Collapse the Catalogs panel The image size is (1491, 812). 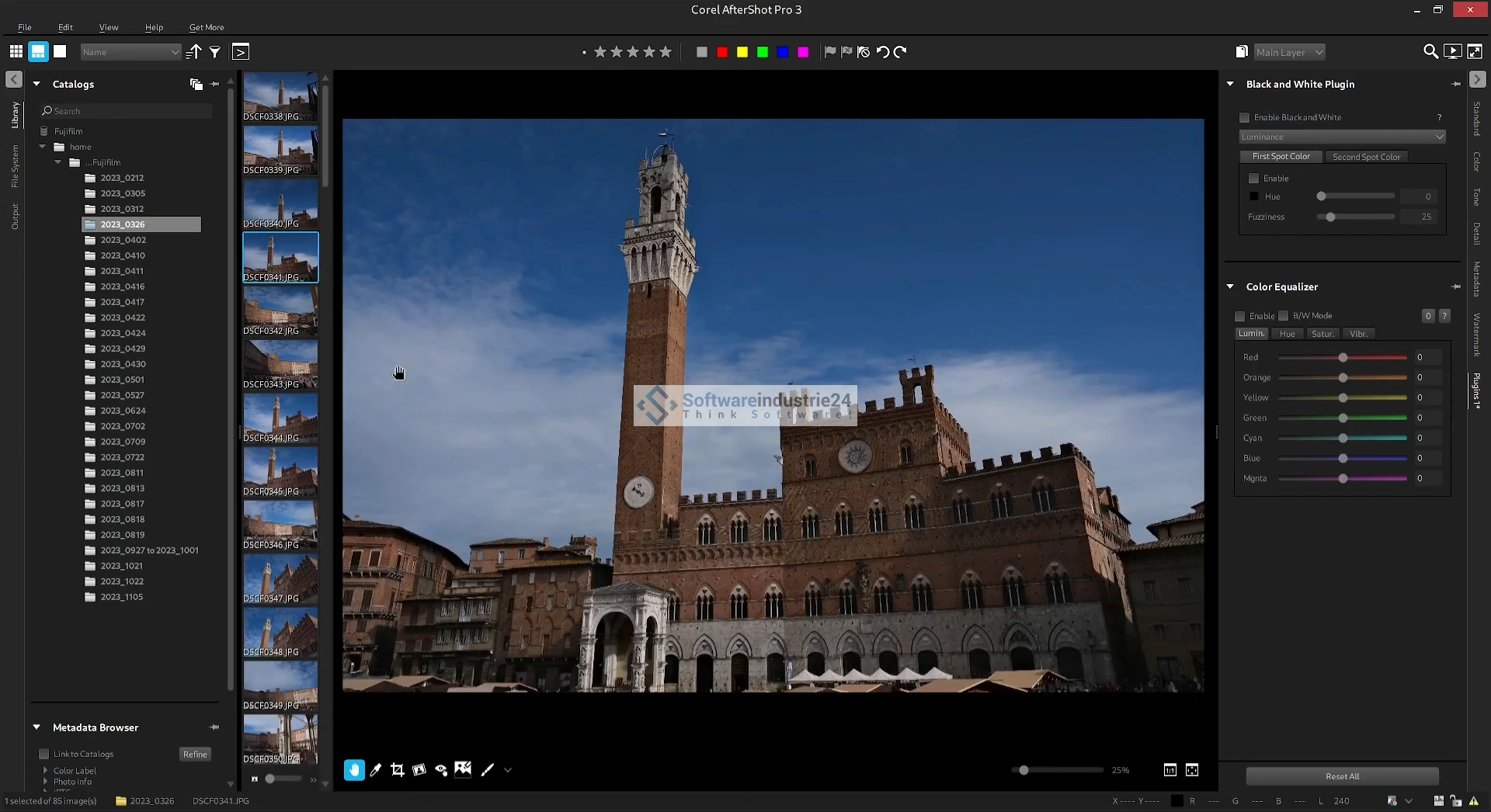pyautogui.click(x=36, y=84)
